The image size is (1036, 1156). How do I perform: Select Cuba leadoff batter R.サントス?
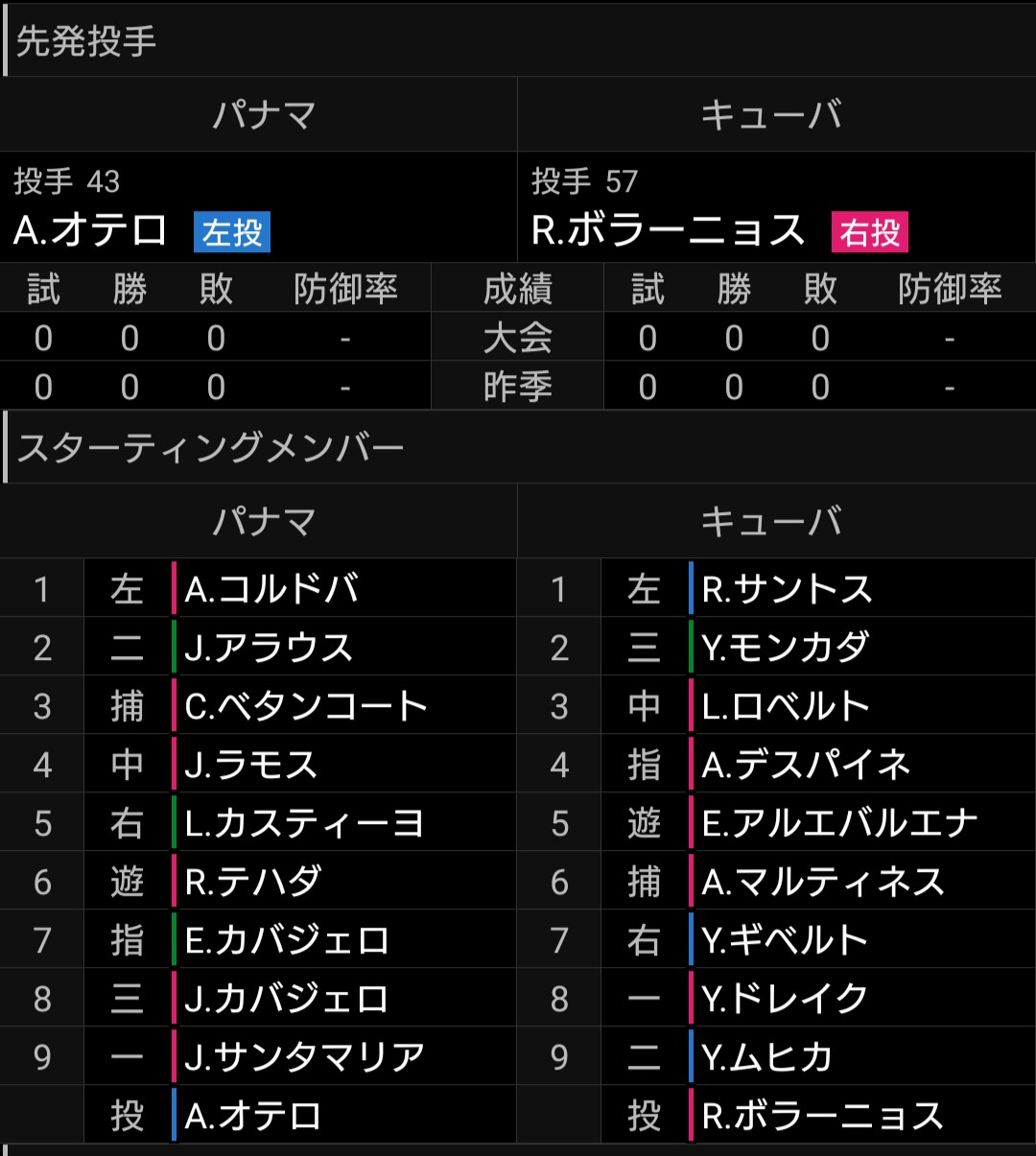coord(787,589)
